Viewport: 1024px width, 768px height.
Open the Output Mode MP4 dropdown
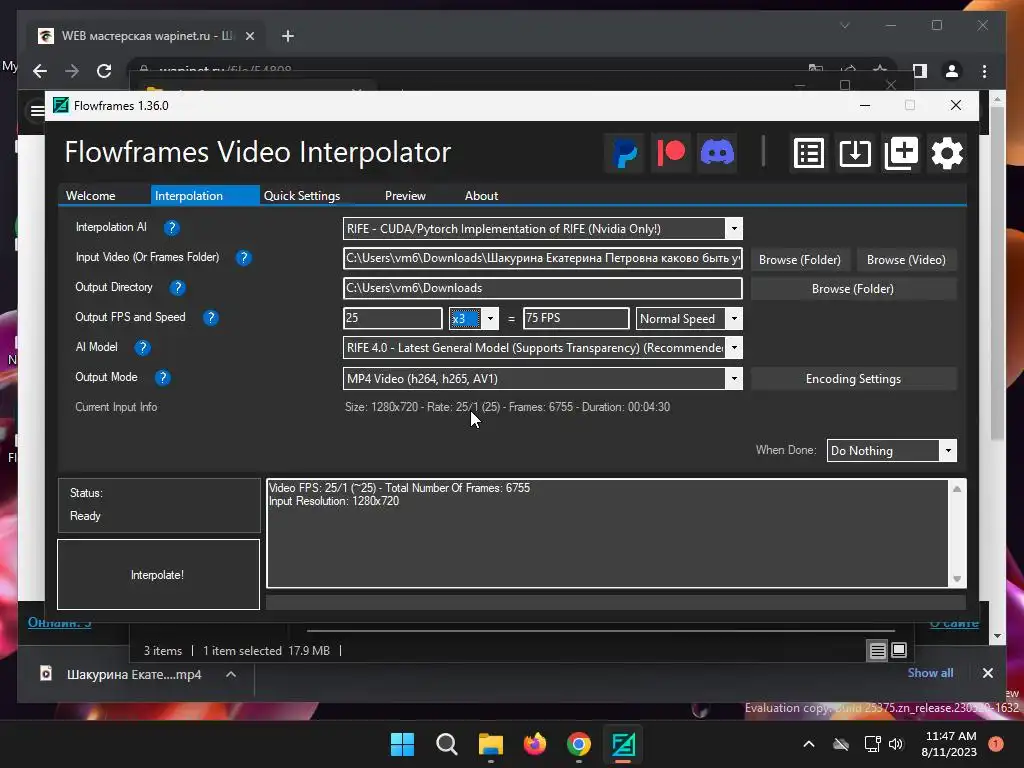point(734,378)
